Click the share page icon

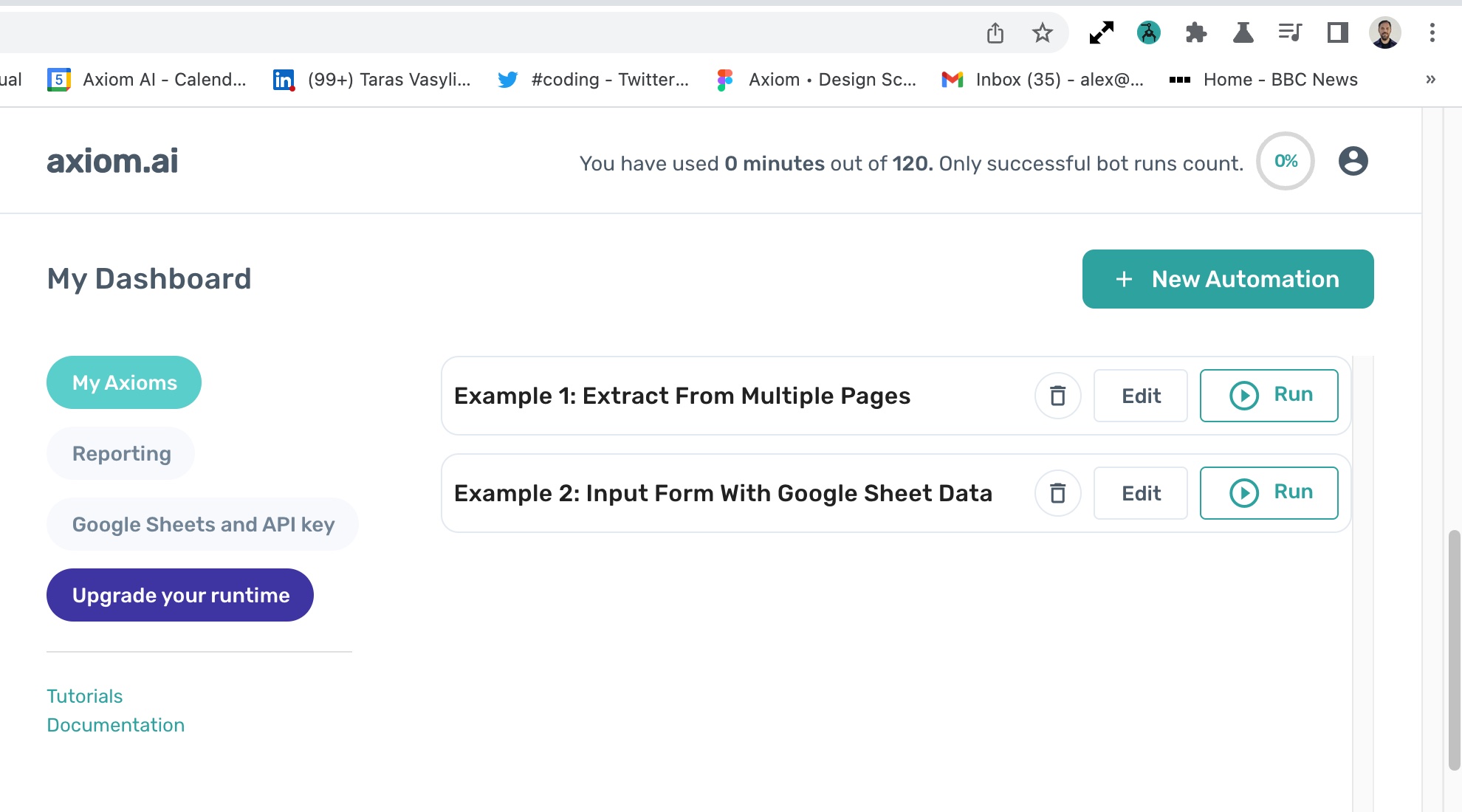[x=995, y=32]
